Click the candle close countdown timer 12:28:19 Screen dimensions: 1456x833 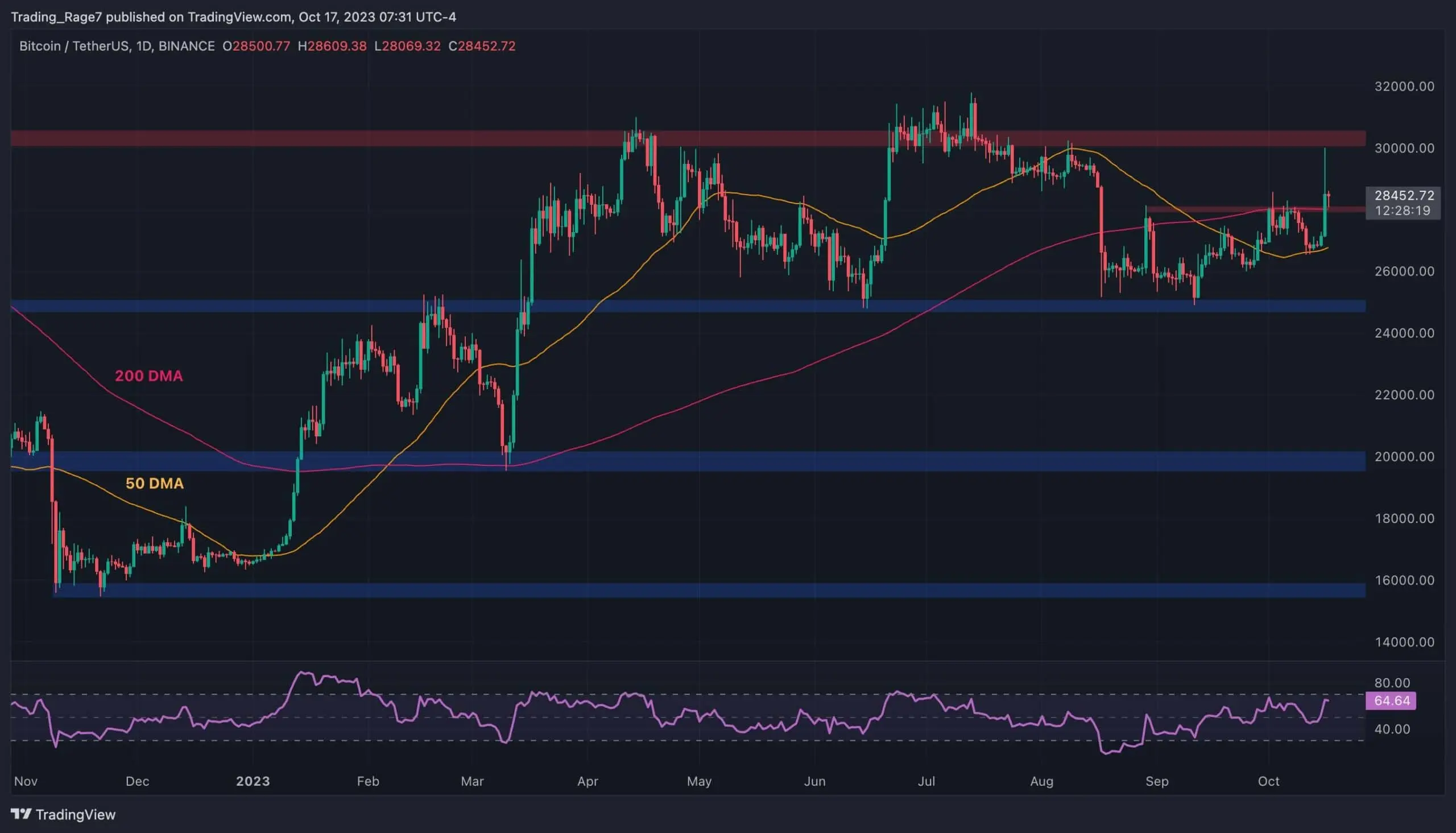1402,211
